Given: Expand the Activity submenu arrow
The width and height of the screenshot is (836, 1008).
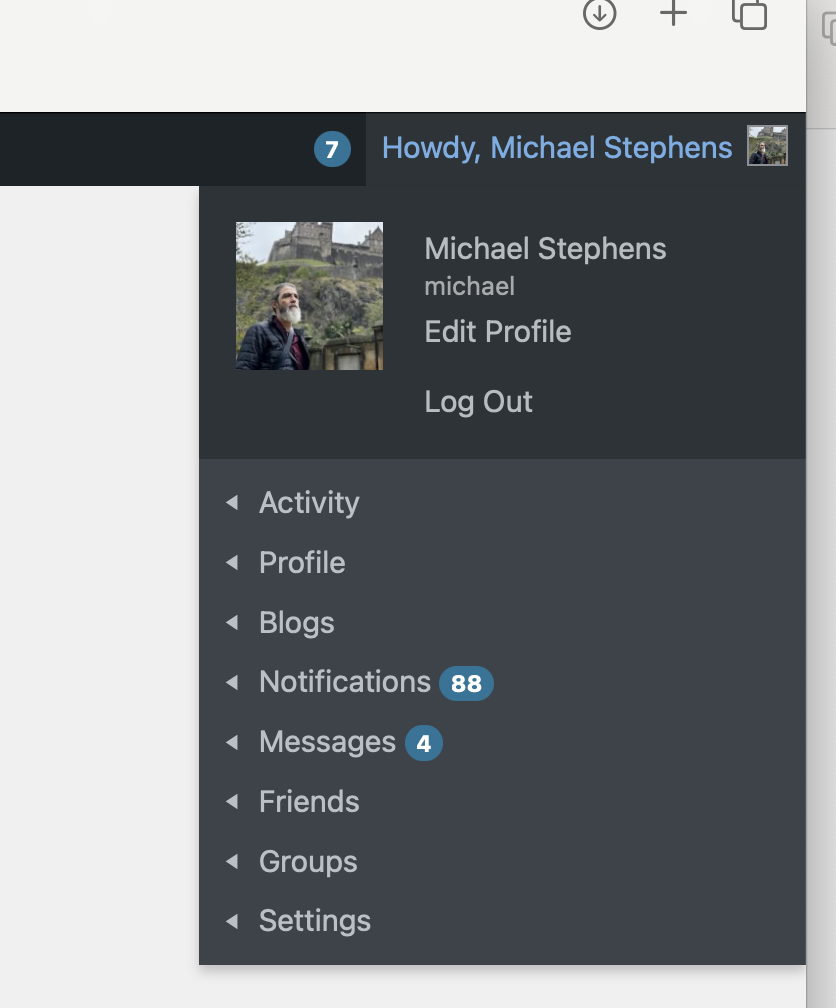Looking at the screenshot, I should [x=232, y=502].
